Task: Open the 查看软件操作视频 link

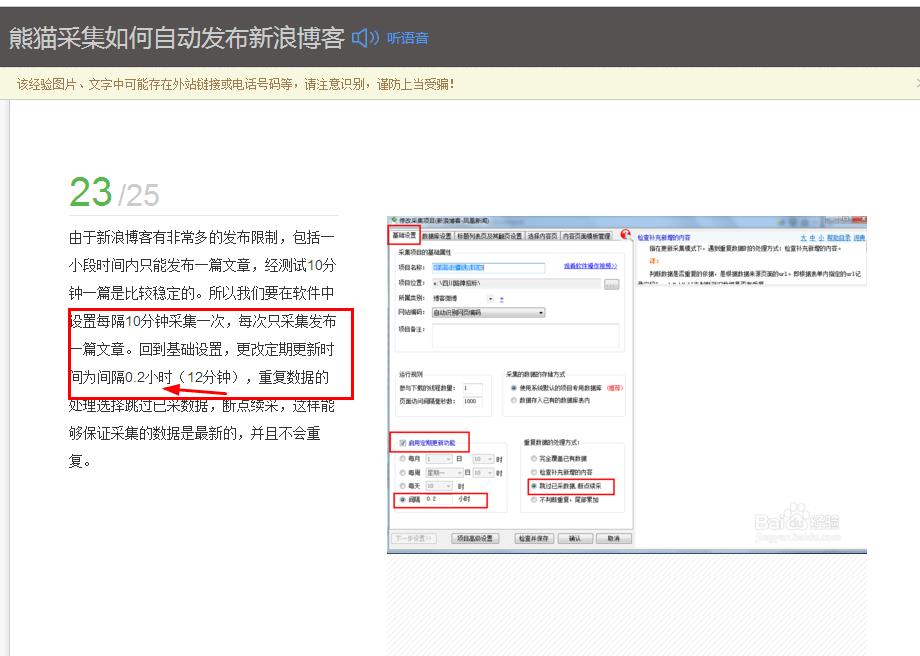Action: tap(590, 266)
